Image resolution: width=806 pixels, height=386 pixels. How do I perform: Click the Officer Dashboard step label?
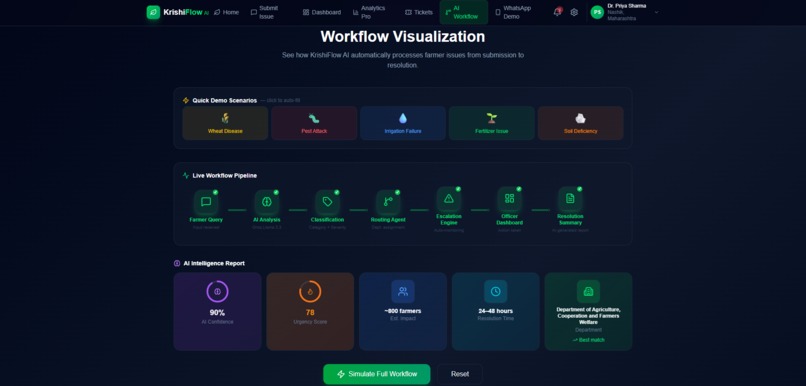(x=509, y=219)
